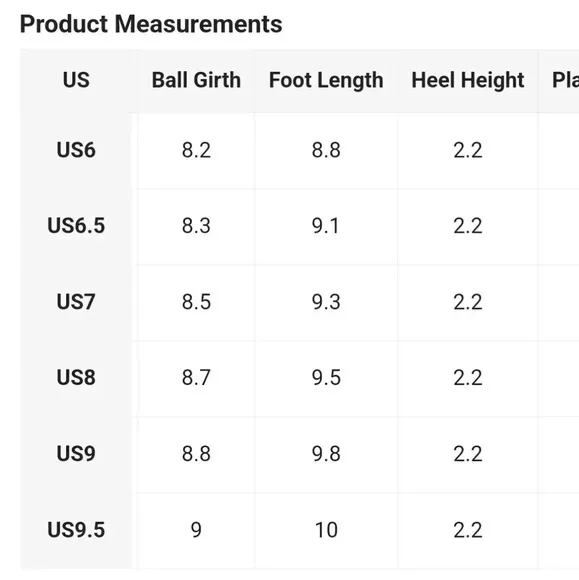Click the Heel Height column header
The height and width of the screenshot is (580, 579).
point(468,80)
